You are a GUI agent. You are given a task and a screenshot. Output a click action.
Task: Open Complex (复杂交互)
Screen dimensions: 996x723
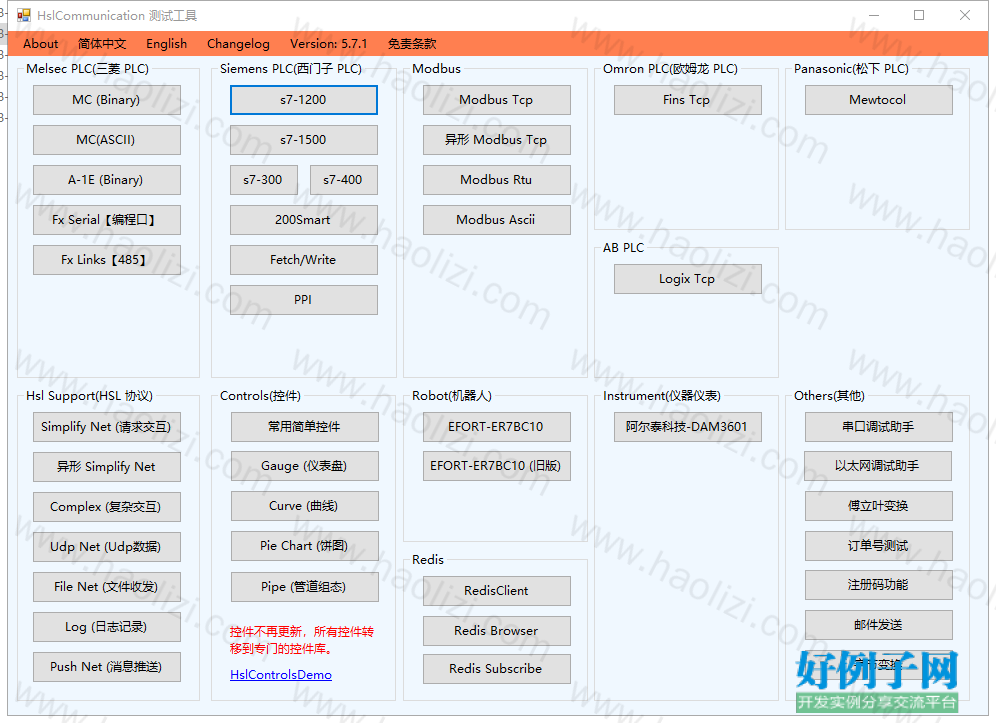tap(107, 507)
